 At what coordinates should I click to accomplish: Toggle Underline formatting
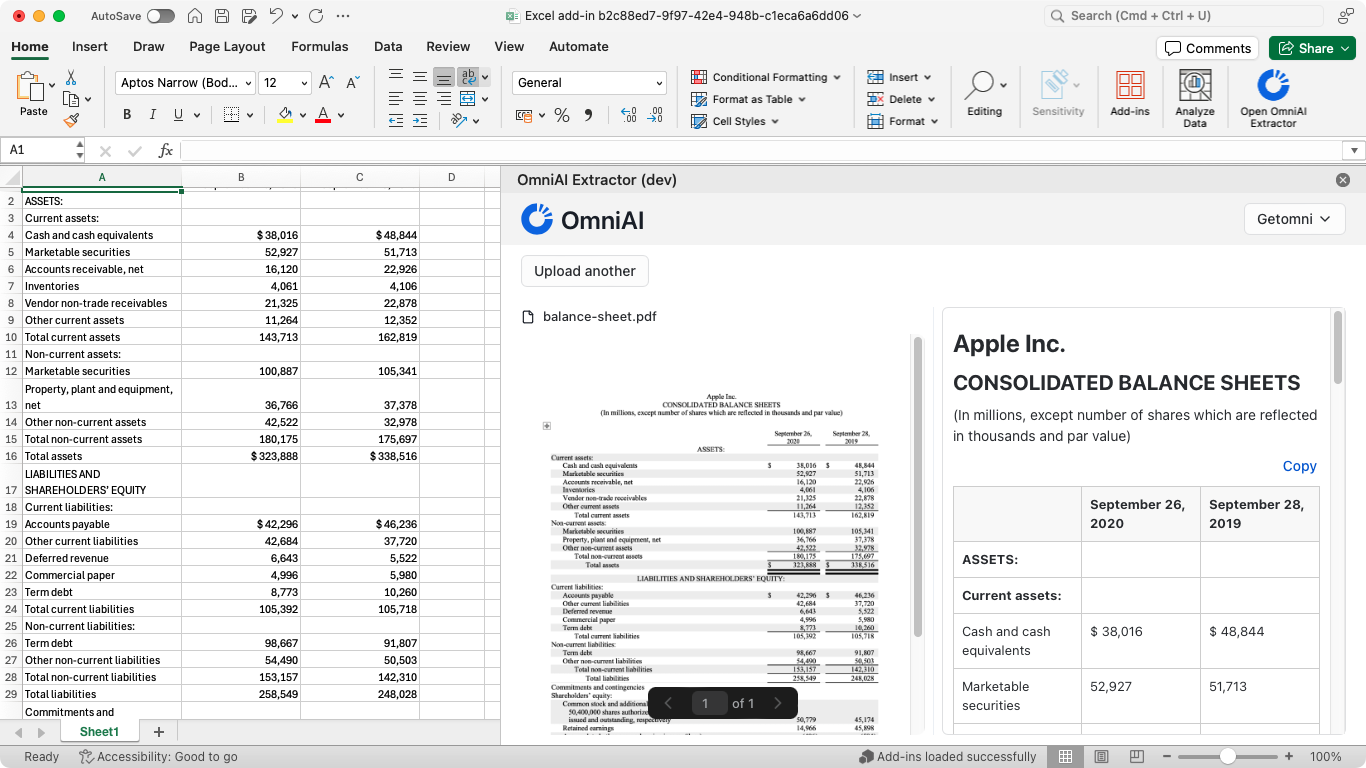(179, 115)
